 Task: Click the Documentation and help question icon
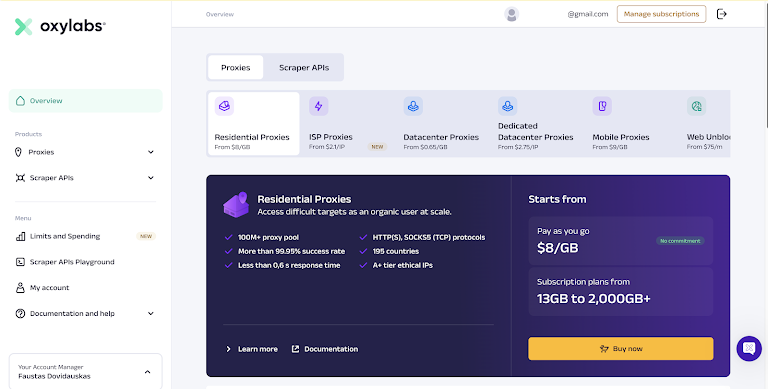20,314
